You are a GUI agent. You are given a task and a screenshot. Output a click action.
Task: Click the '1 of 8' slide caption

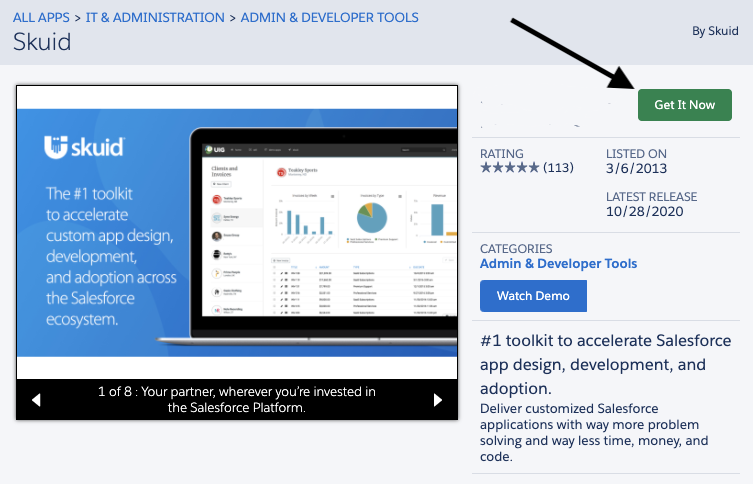click(236, 399)
